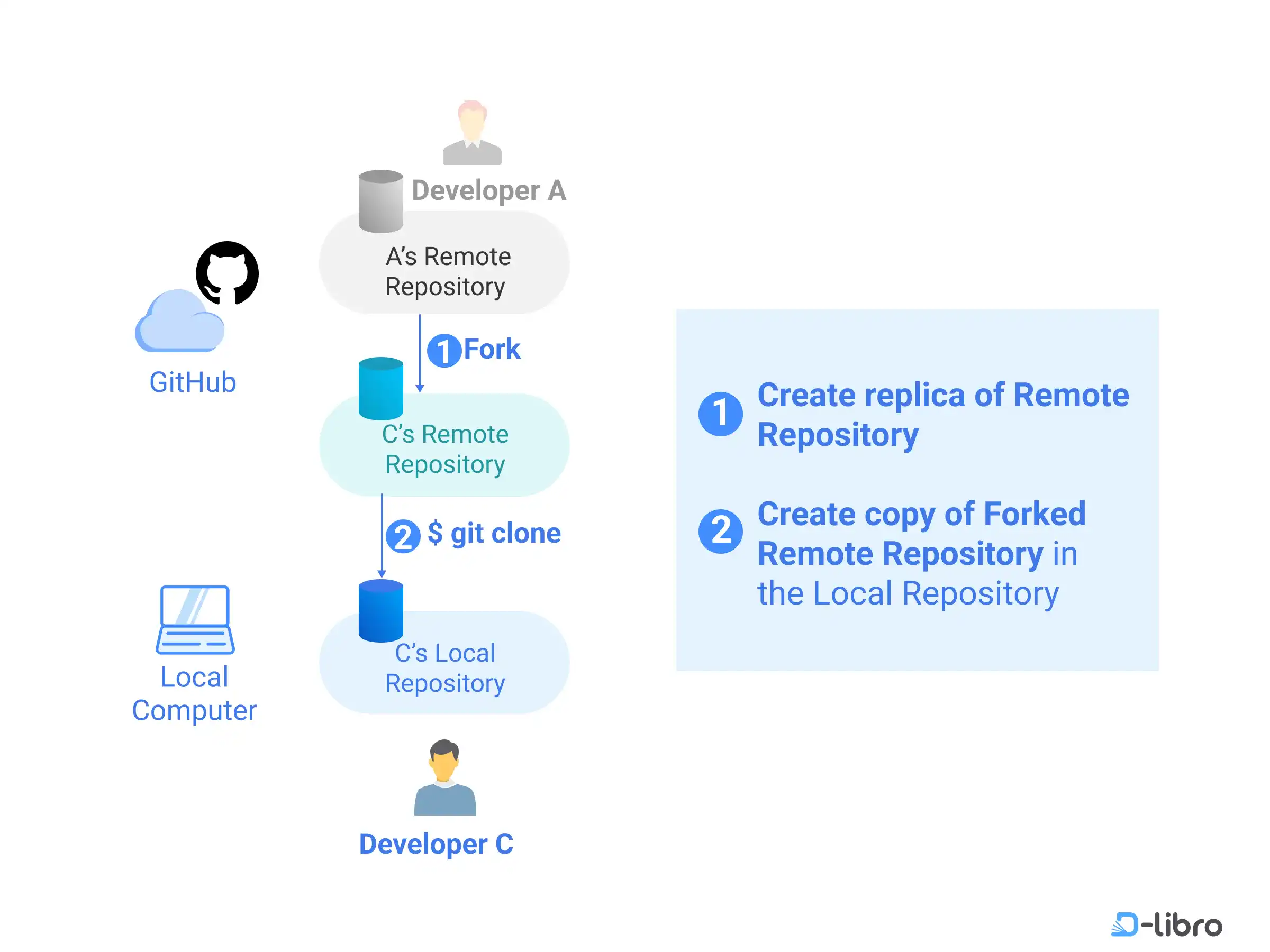
Task: Select the C's Local Repository bubble
Action: 445,668
